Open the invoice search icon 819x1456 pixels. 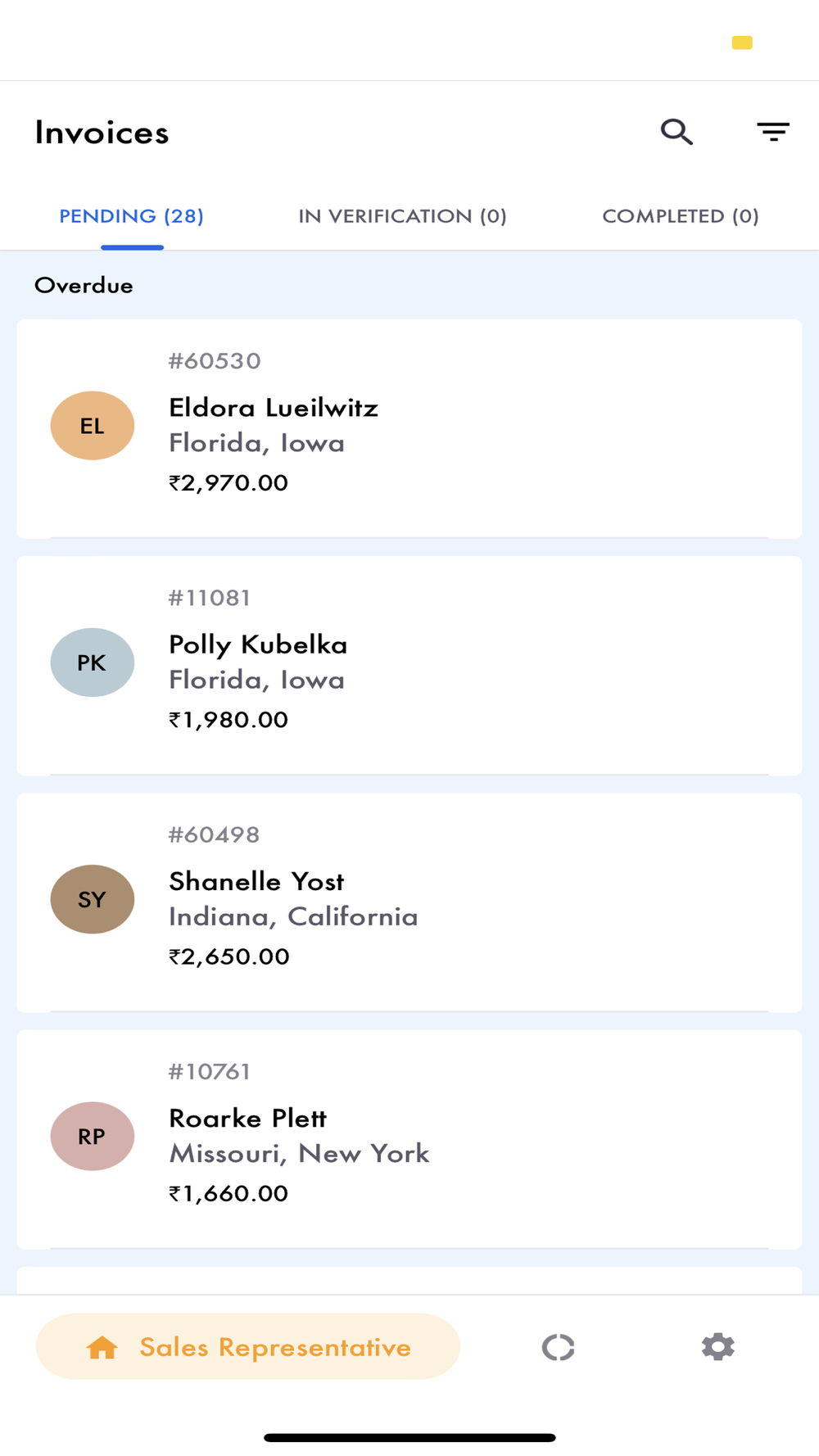(x=676, y=132)
